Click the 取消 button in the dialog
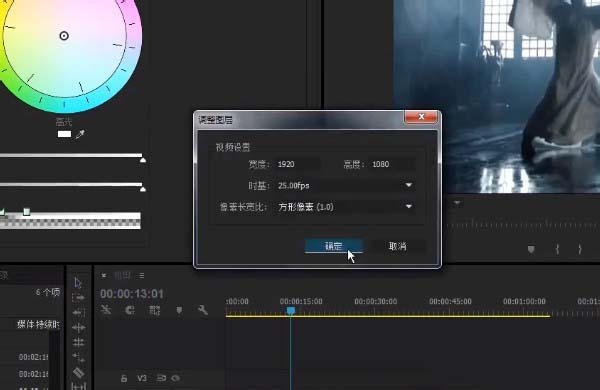Screen dimensions: 600x390 (x=398, y=246)
